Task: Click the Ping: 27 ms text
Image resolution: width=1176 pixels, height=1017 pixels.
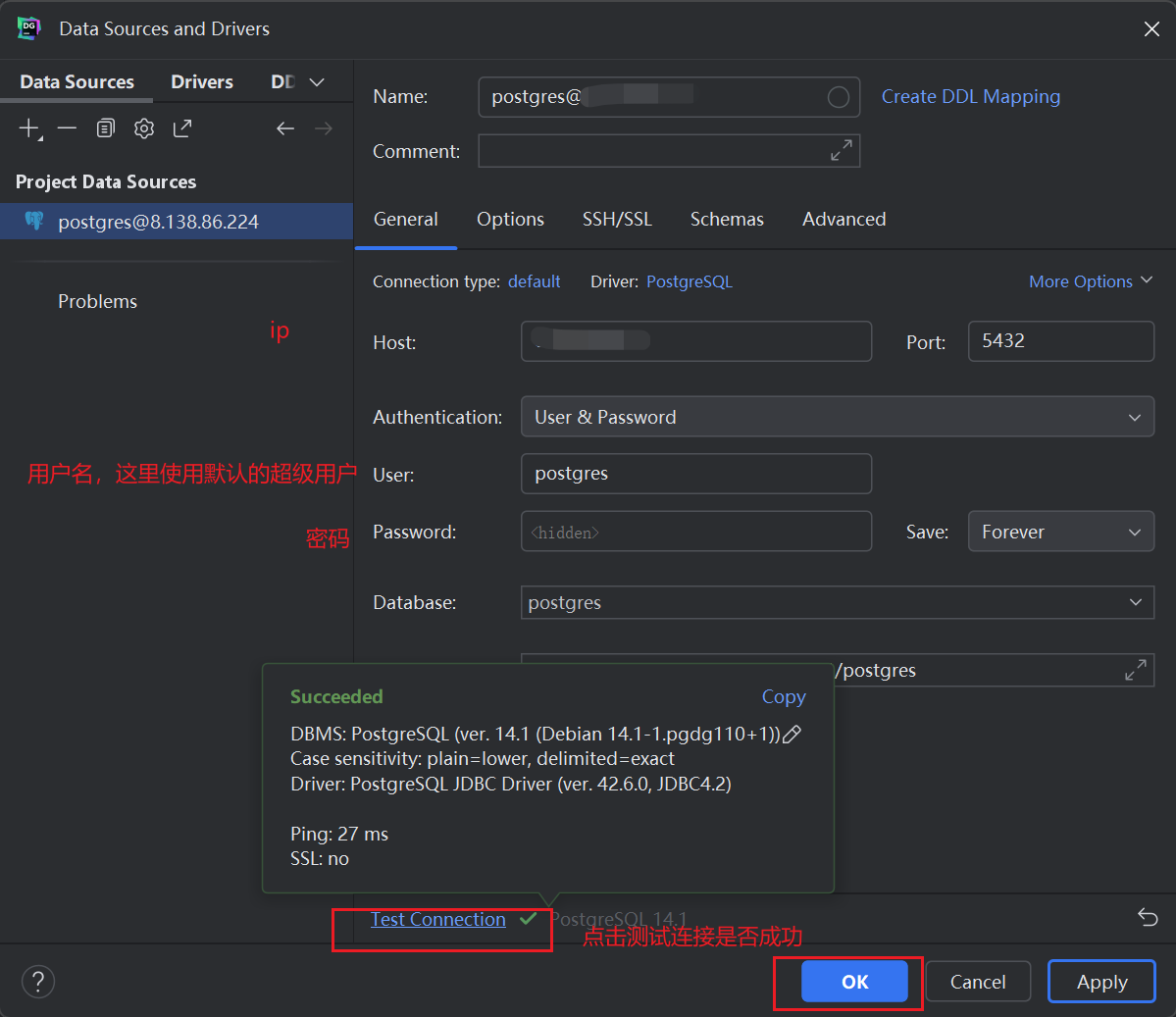Action: (339, 834)
